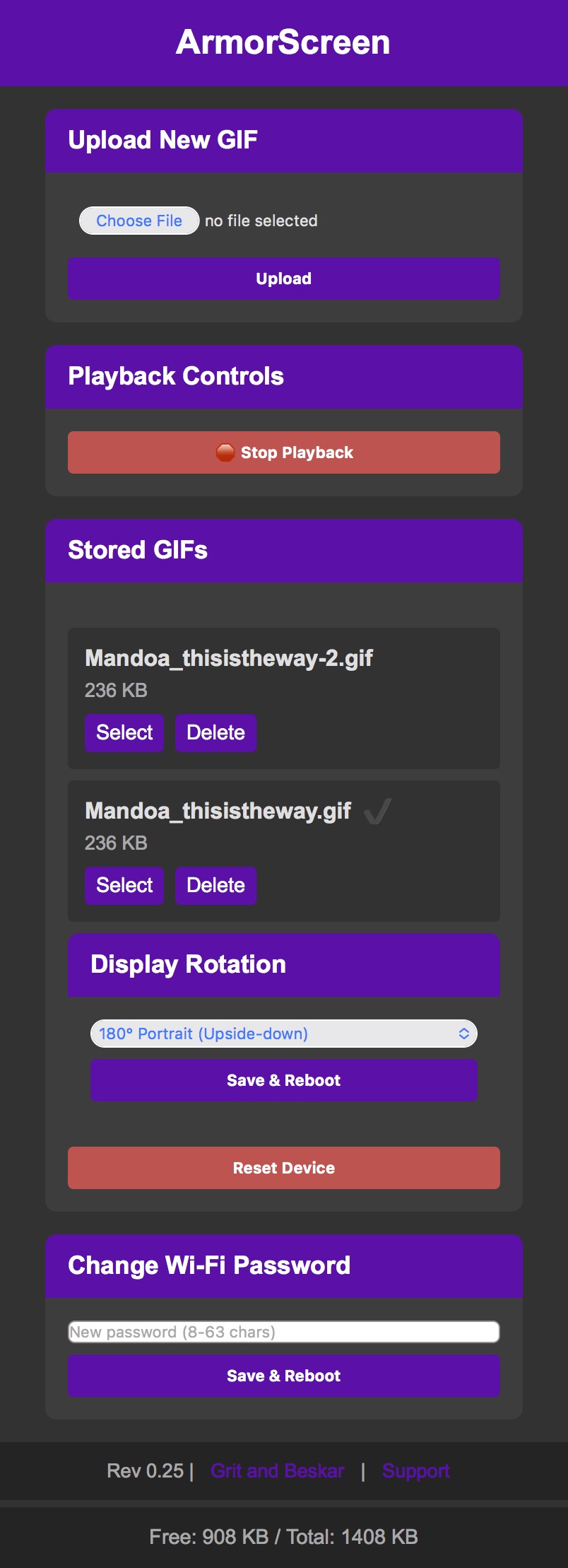Save display rotation and reboot
The height and width of the screenshot is (1568, 568).
(x=284, y=1080)
